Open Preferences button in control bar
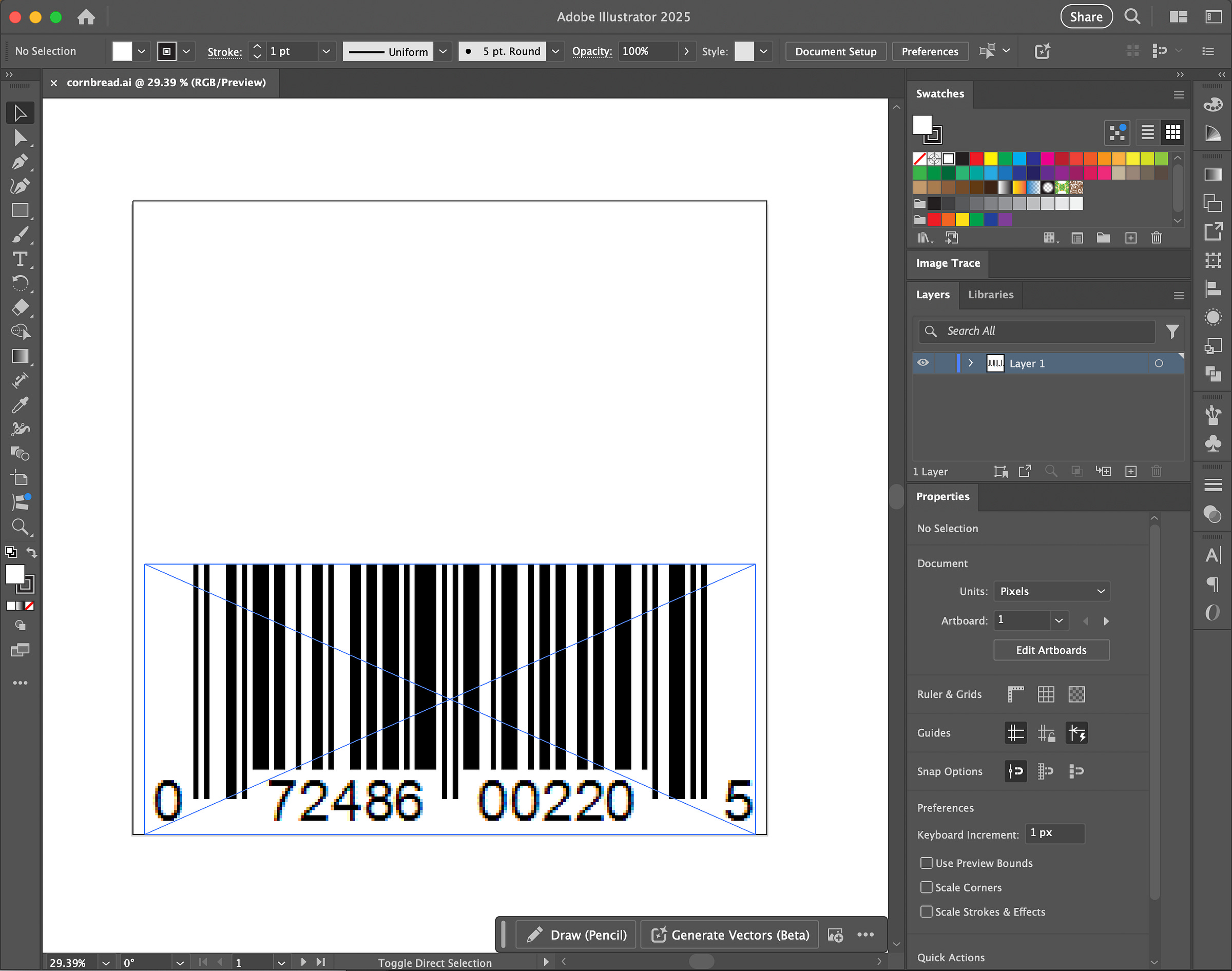The image size is (1232, 971). pyautogui.click(x=930, y=51)
